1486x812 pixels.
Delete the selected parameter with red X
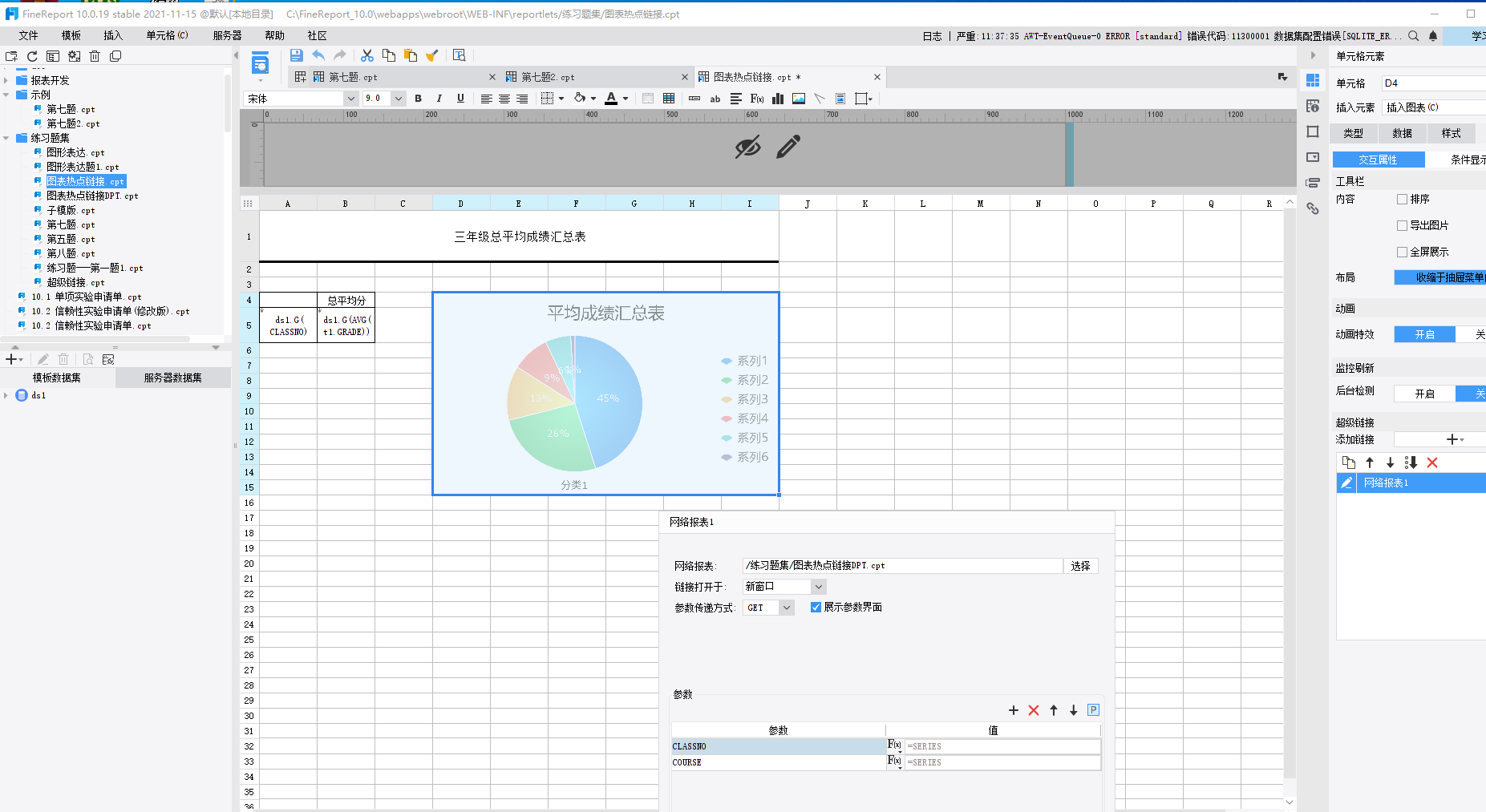pos(1034,710)
